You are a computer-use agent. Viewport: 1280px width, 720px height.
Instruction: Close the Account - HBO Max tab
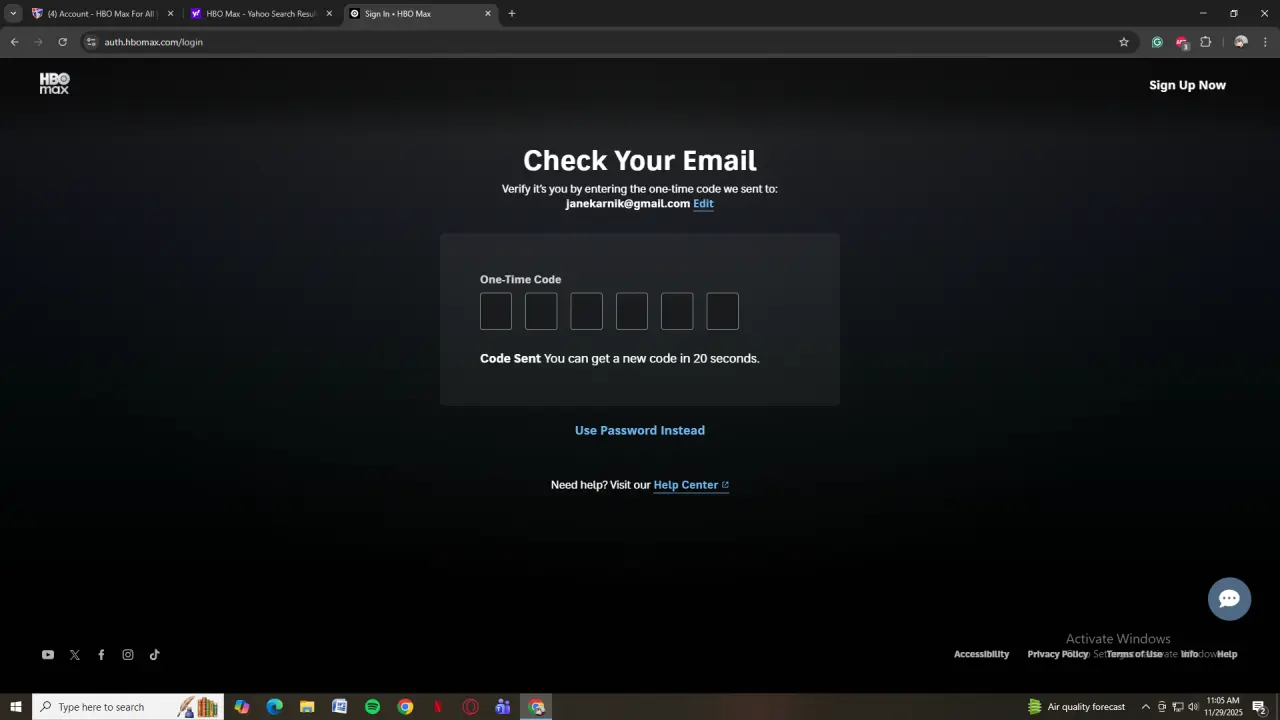pyautogui.click(x=170, y=14)
